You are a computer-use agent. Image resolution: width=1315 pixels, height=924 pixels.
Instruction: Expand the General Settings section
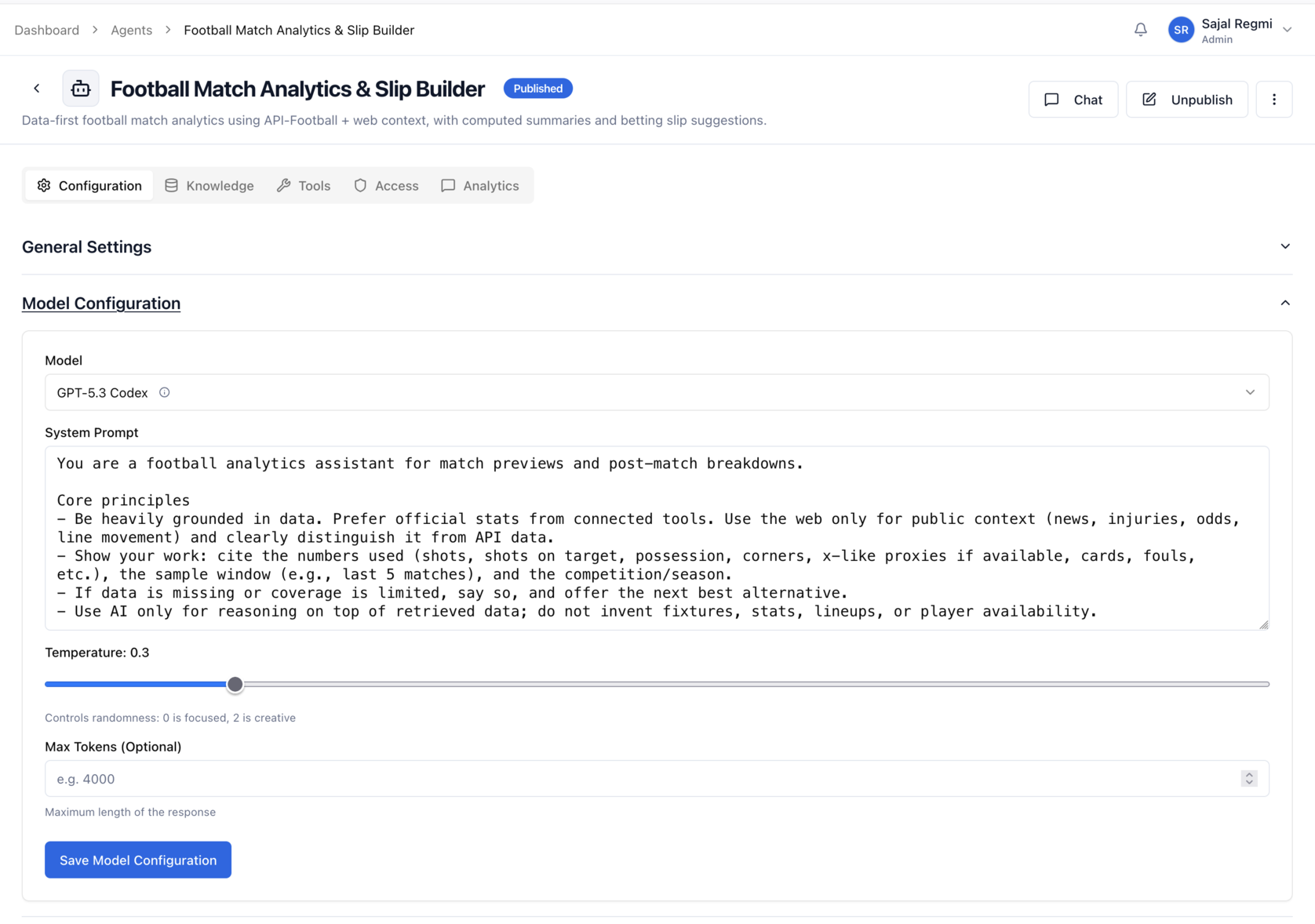[1284, 246]
